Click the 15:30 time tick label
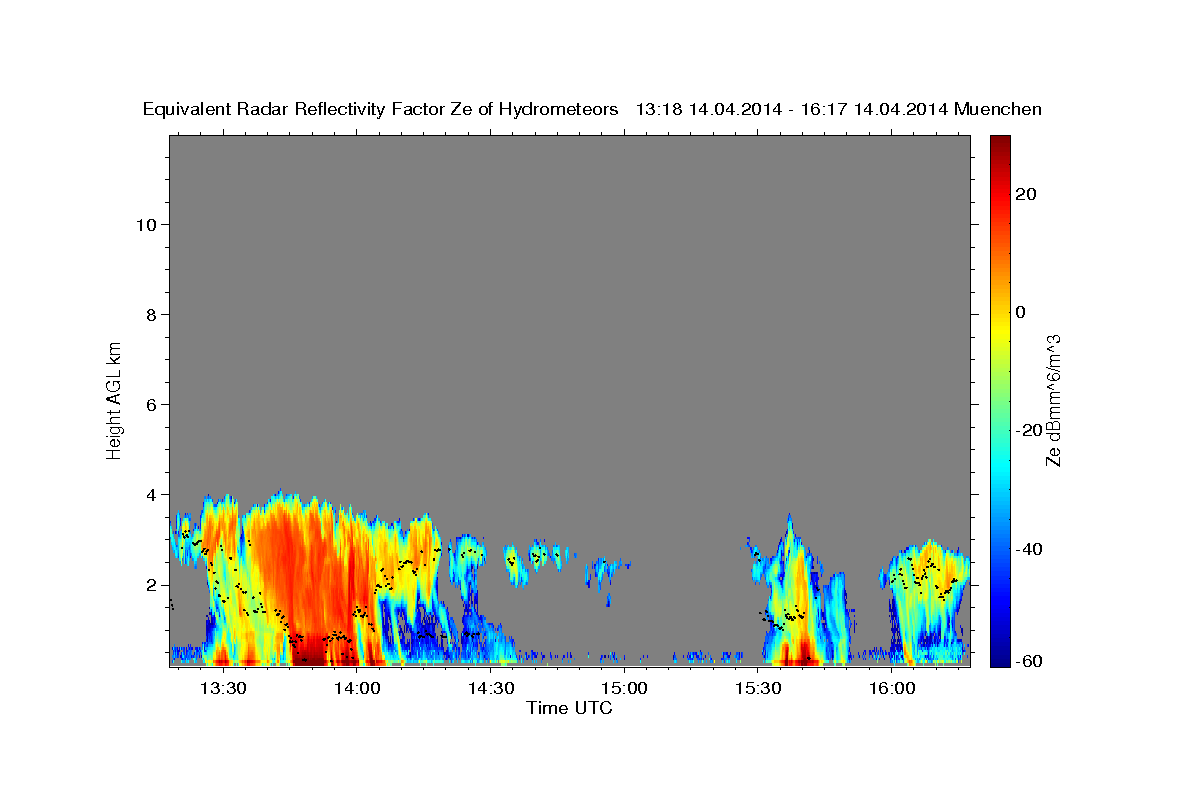The height and width of the screenshot is (800, 1200). [x=759, y=688]
